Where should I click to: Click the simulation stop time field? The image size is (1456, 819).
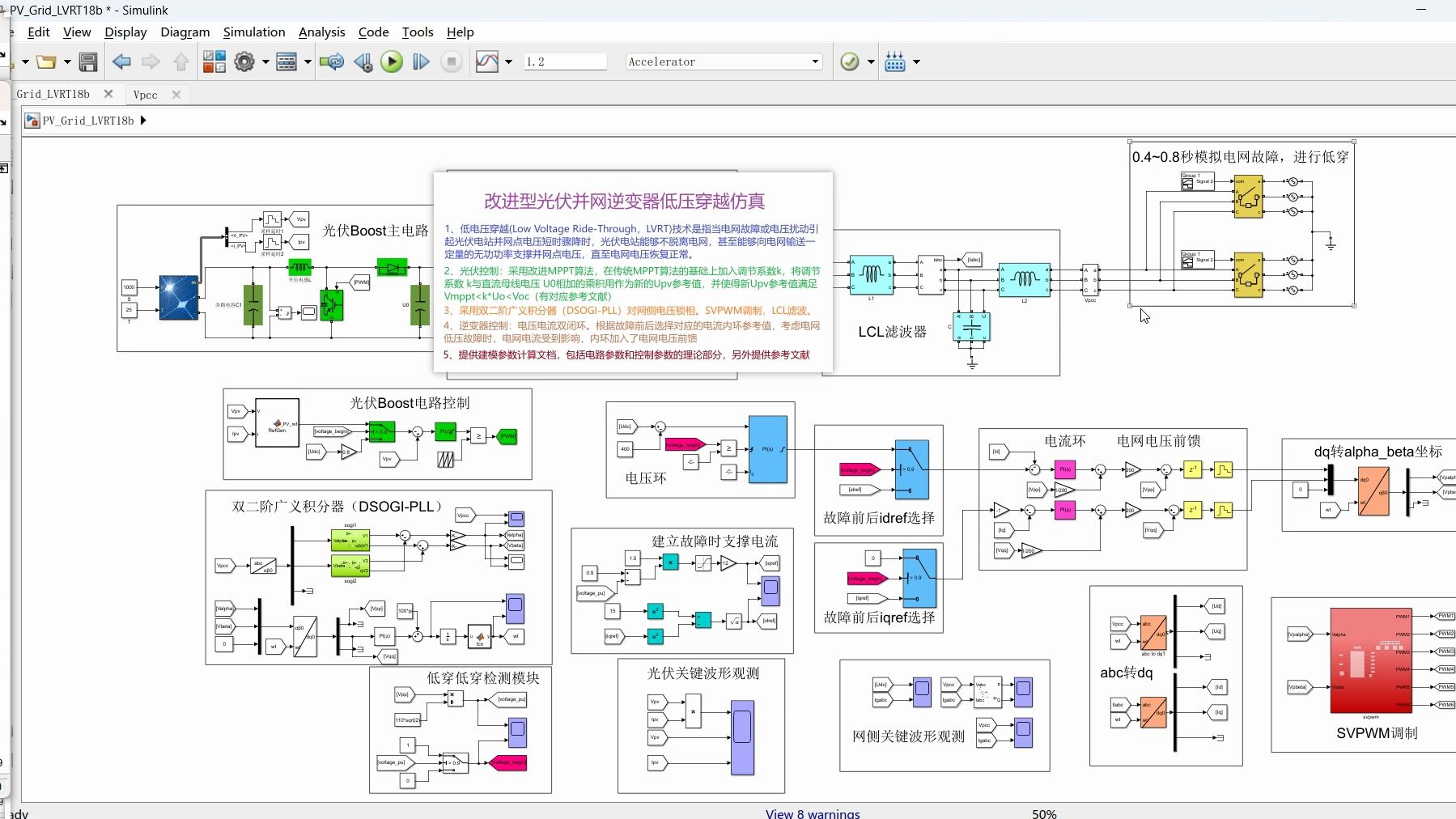point(565,62)
